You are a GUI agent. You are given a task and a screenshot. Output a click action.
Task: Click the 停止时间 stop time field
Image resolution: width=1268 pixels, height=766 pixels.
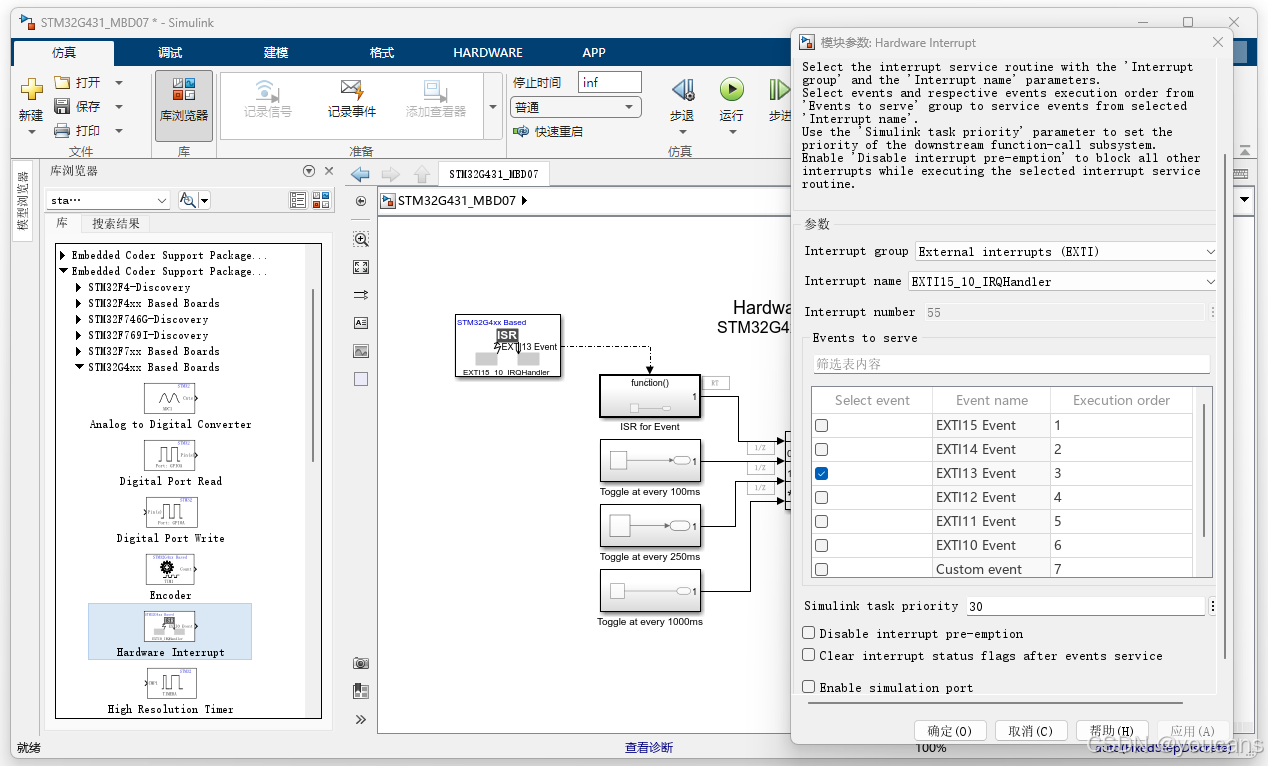click(x=609, y=83)
